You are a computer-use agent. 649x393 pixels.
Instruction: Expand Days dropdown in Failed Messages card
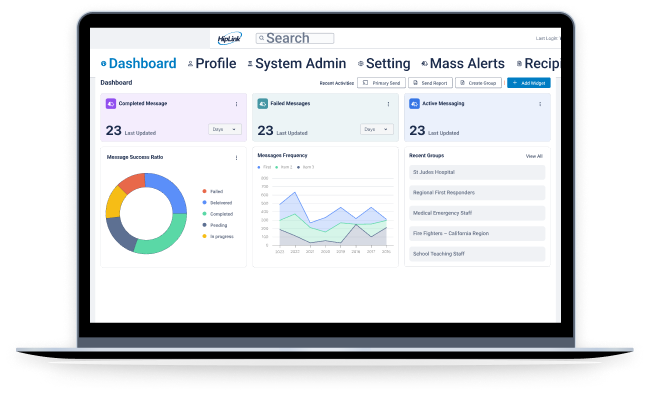tap(377, 129)
